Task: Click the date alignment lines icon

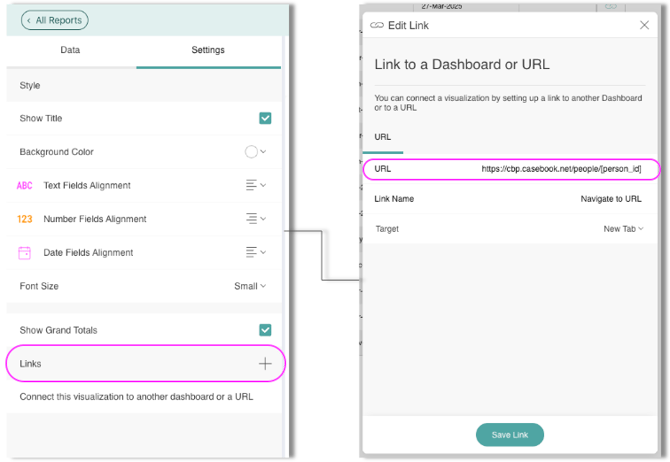Action: click(x=251, y=253)
